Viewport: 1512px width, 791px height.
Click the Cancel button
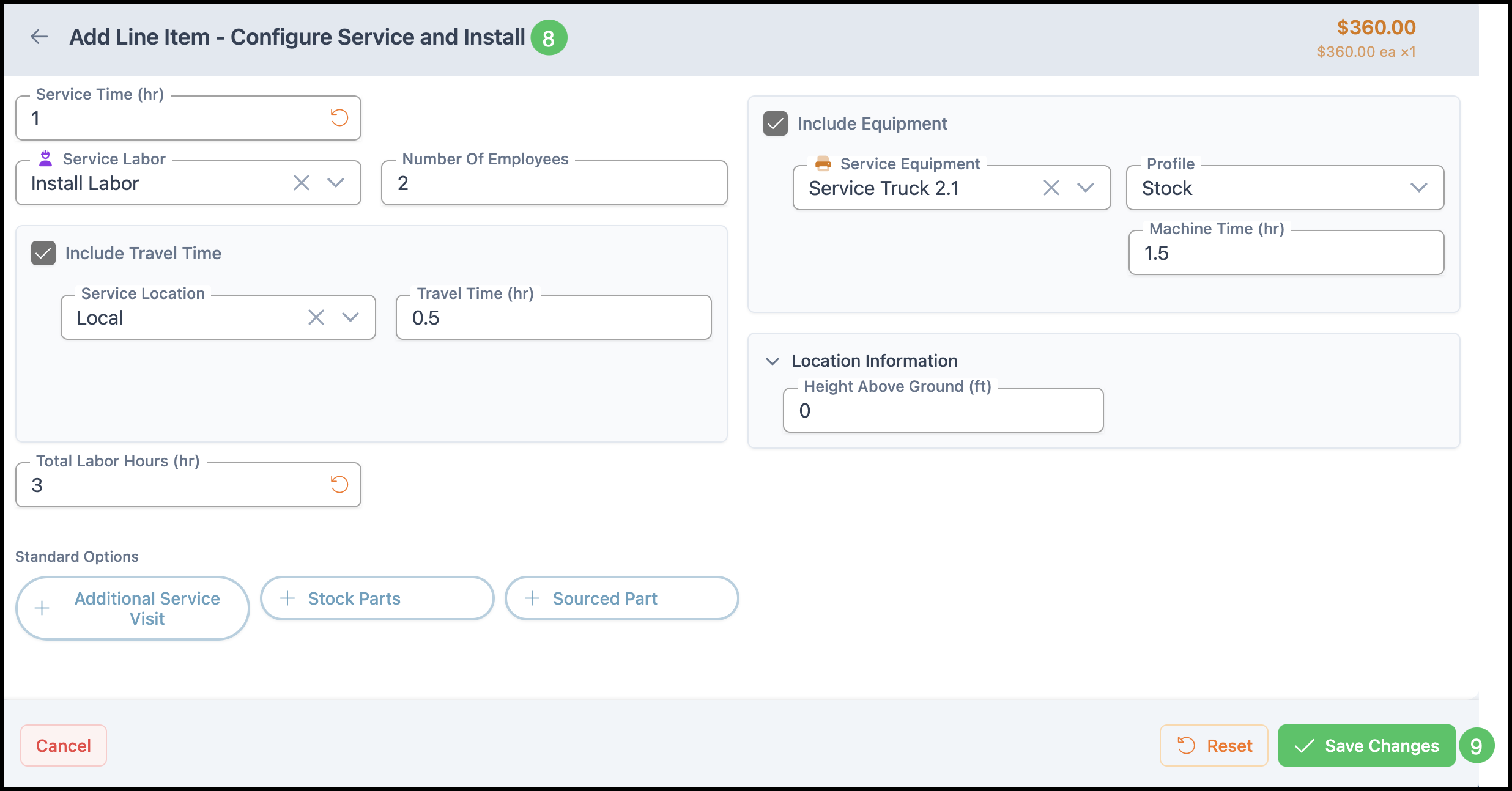point(64,745)
